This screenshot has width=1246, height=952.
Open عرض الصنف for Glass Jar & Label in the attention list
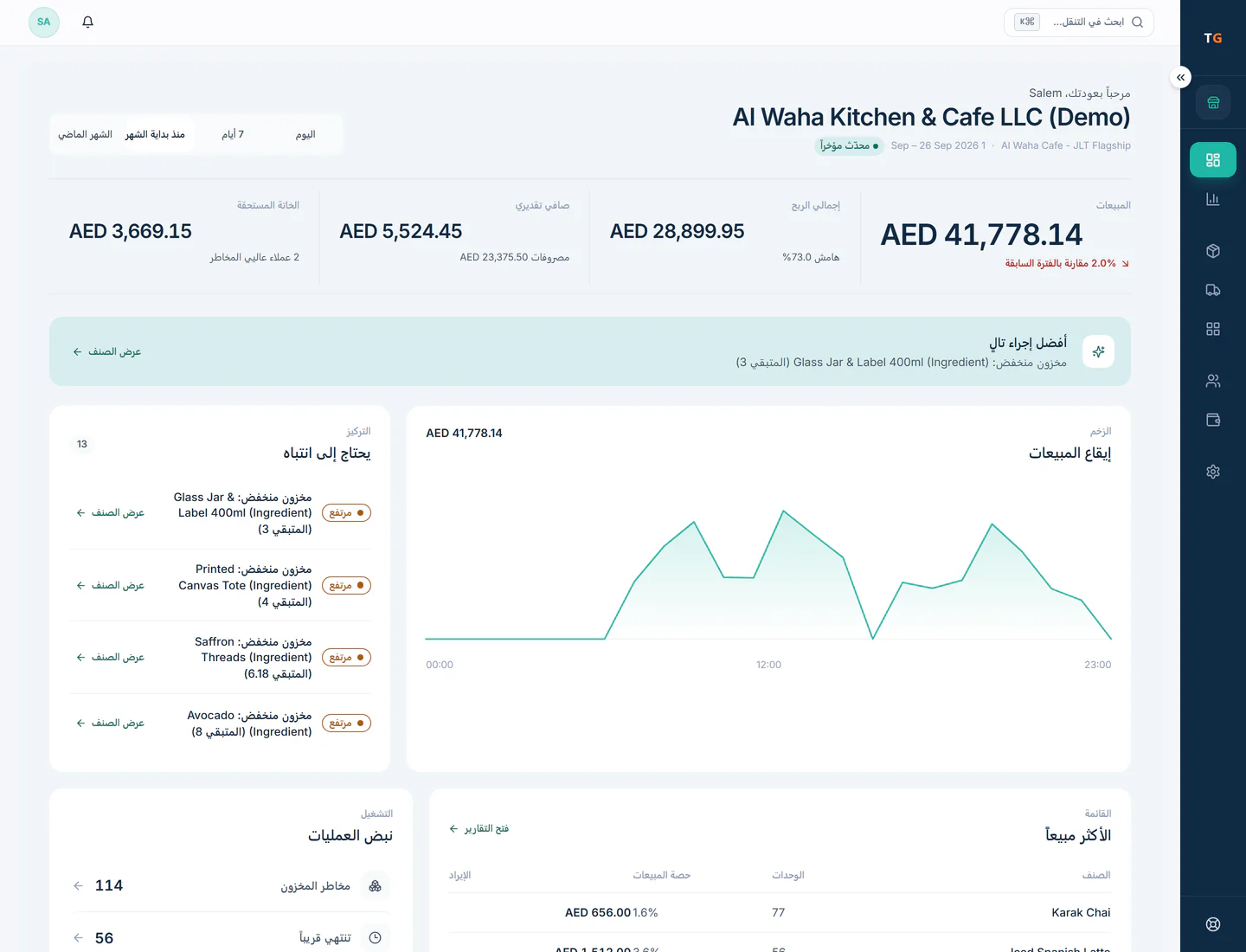pos(110,512)
